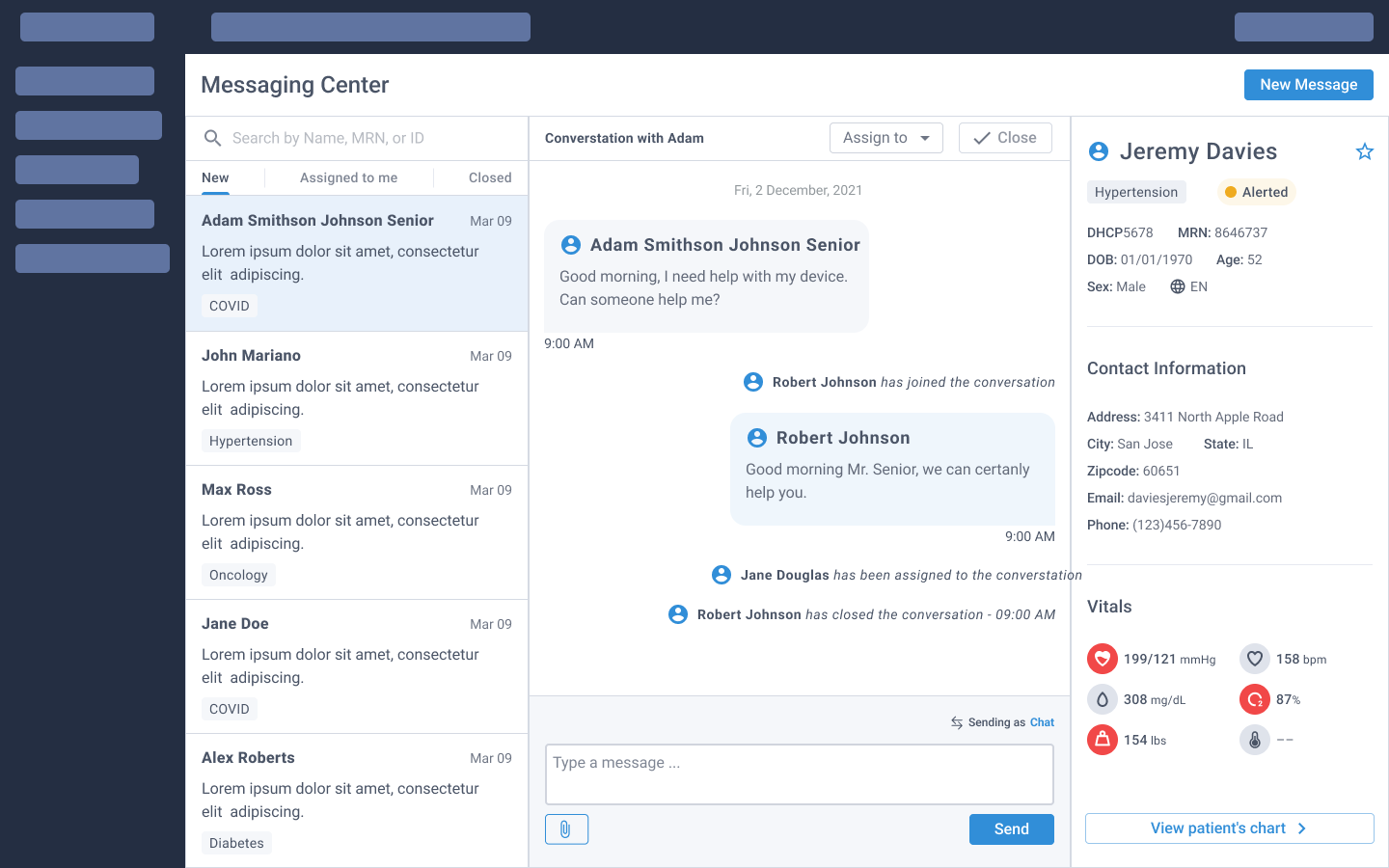
Task: Click the paperclip attachment icon
Action: click(x=566, y=829)
